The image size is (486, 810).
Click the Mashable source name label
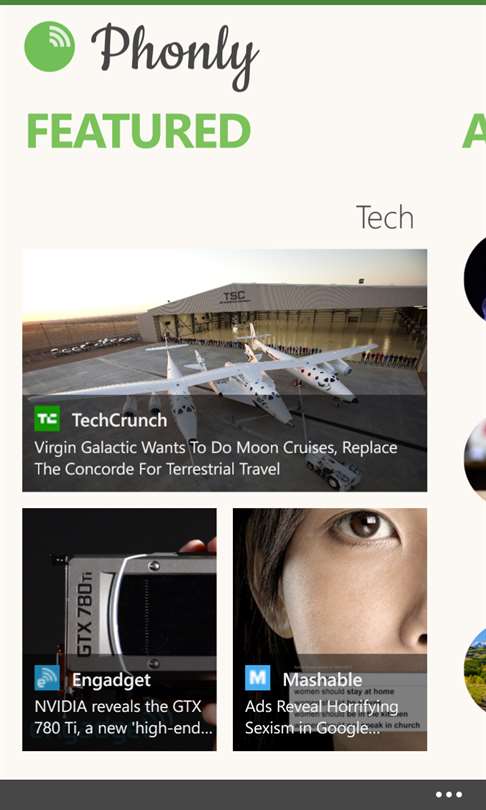pos(322,680)
